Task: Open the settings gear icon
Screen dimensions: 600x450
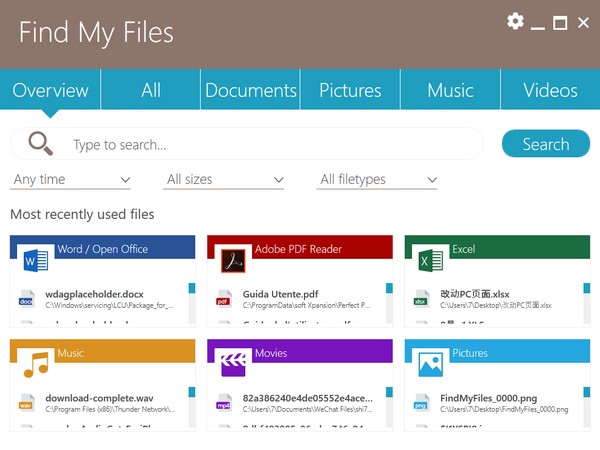Action: coord(515,21)
